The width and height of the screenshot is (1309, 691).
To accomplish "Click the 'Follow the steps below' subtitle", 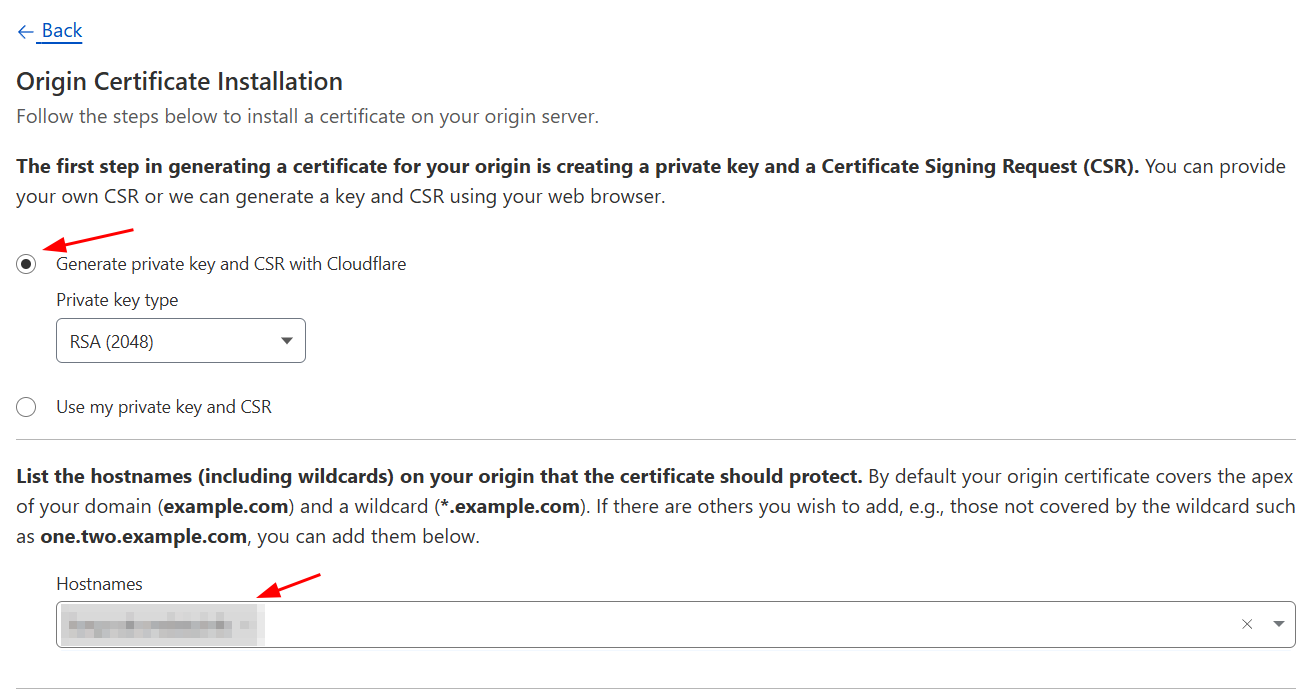I will pos(307,116).
